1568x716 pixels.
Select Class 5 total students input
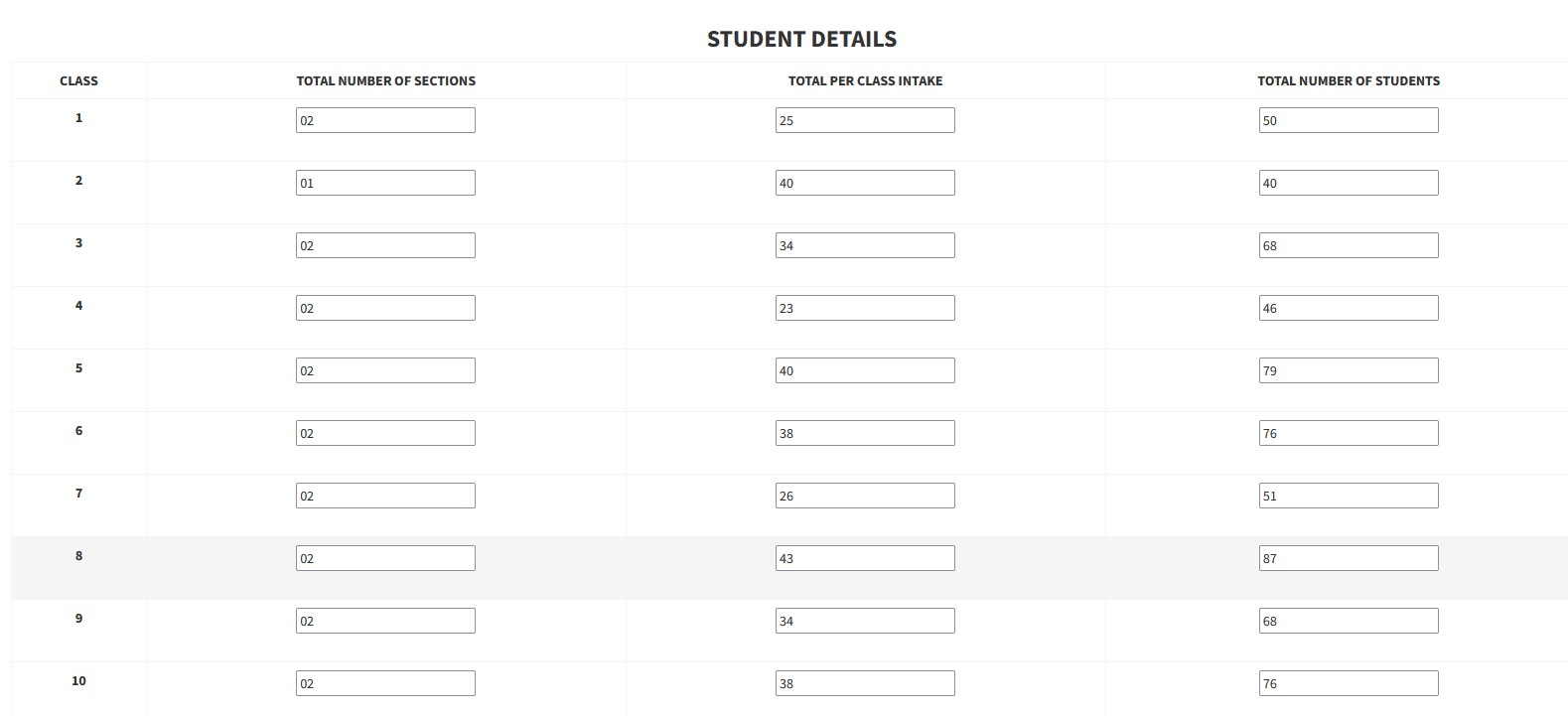point(1348,370)
